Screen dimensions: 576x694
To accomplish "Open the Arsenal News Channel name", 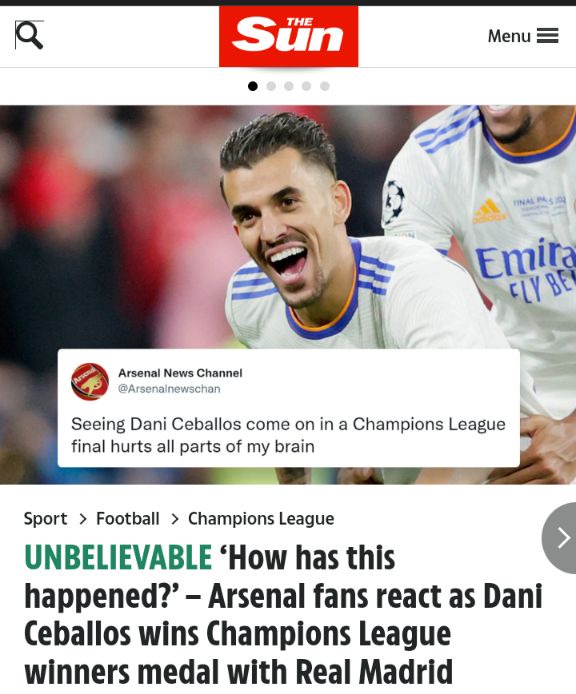I will (x=180, y=373).
